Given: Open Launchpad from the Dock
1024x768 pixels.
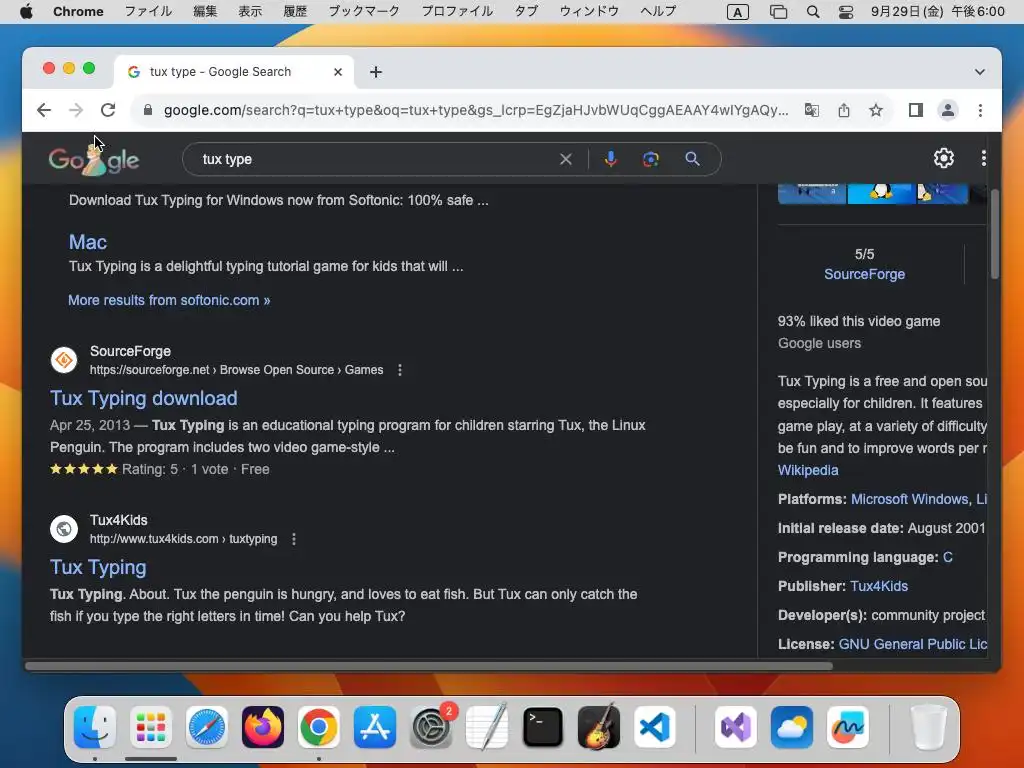Looking at the screenshot, I should click(x=151, y=727).
